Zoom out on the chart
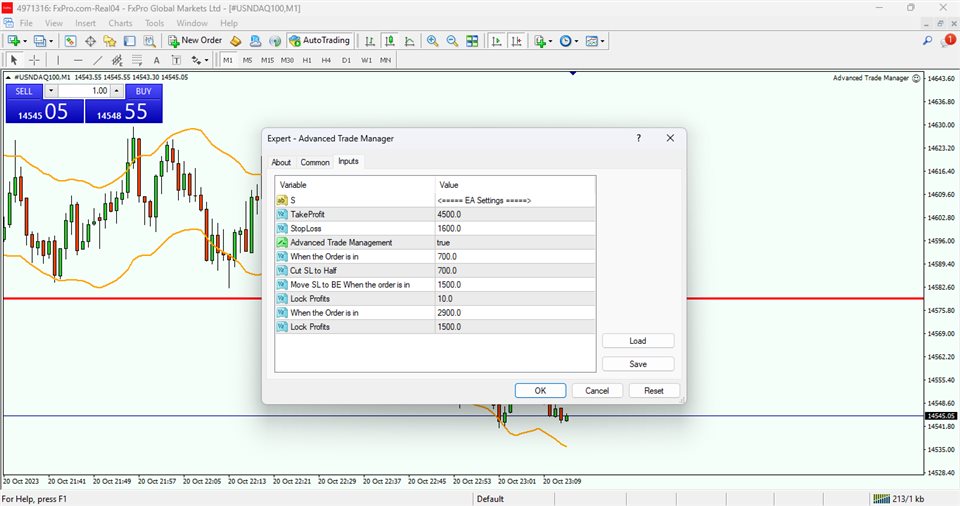Screen dimensions: 960x506 click(452, 41)
